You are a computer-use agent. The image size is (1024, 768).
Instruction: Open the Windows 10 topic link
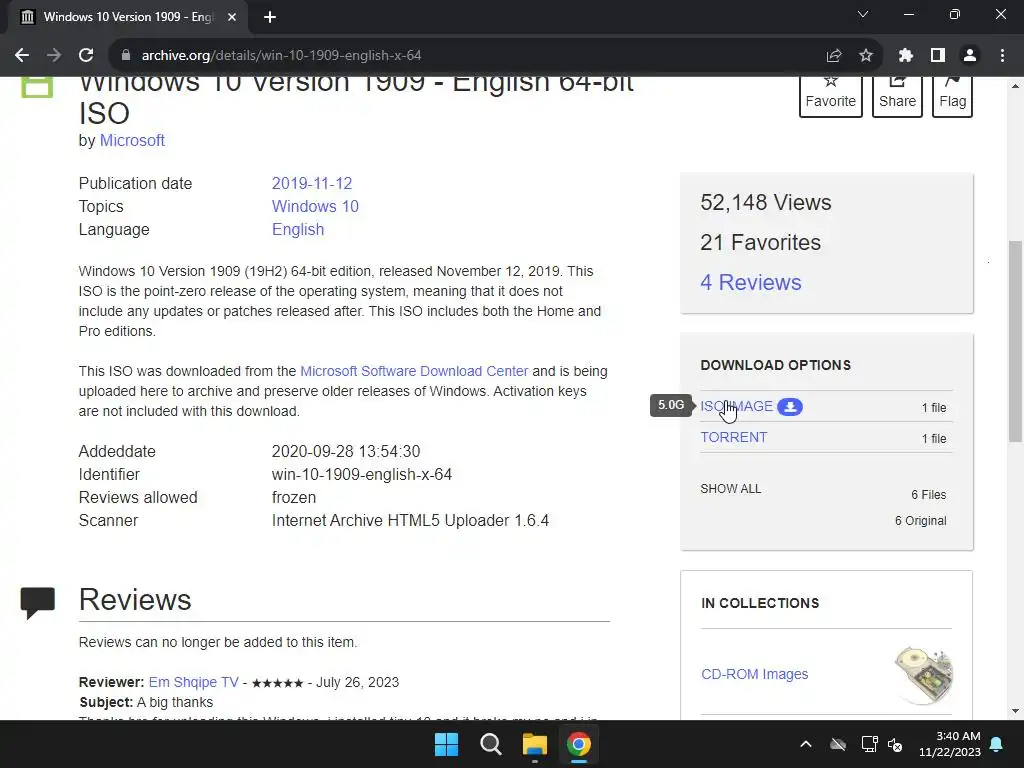point(315,206)
